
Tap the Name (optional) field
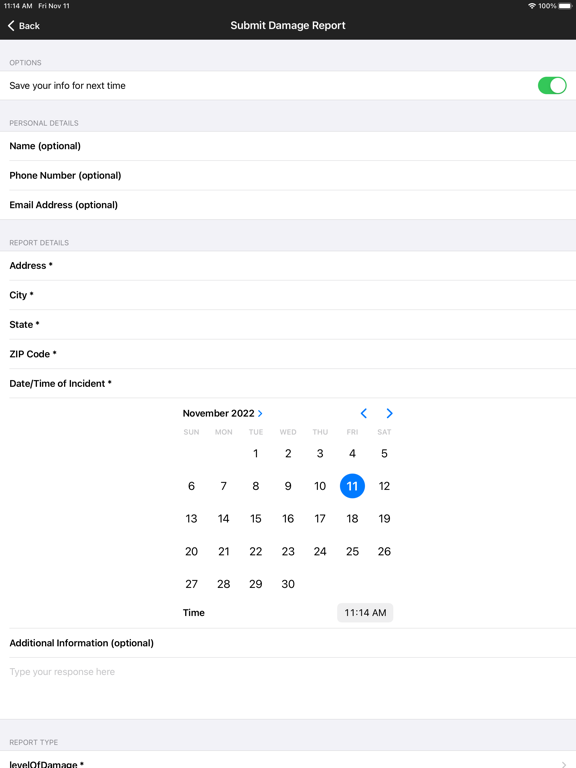(x=288, y=146)
